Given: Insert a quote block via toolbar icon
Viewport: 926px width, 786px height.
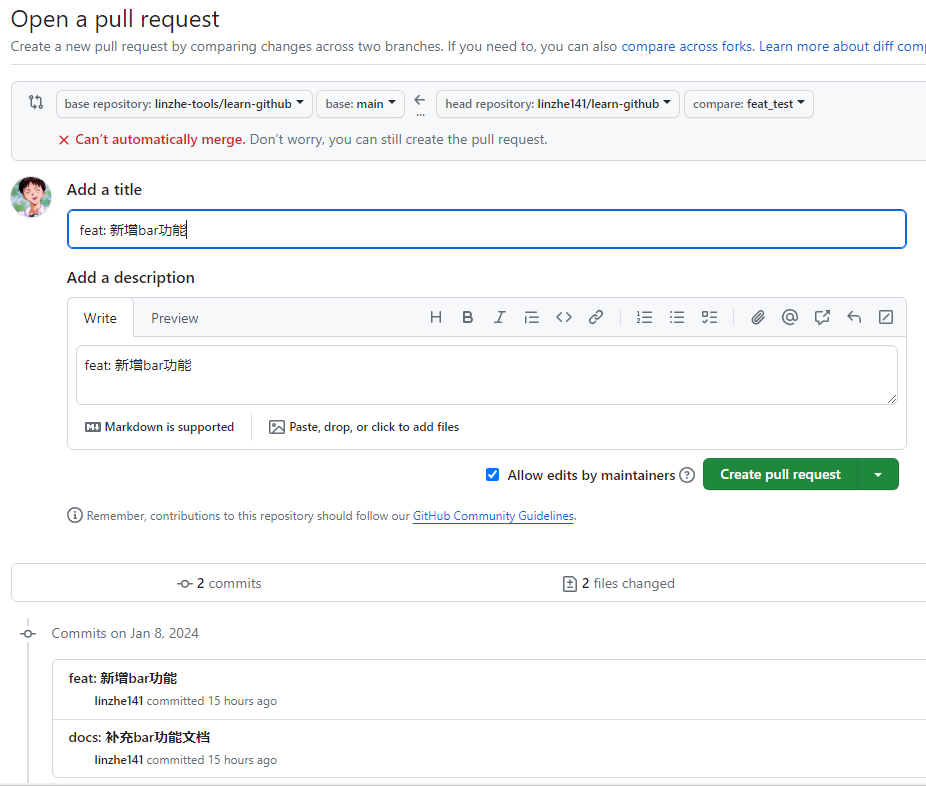Looking at the screenshot, I should tap(532, 318).
